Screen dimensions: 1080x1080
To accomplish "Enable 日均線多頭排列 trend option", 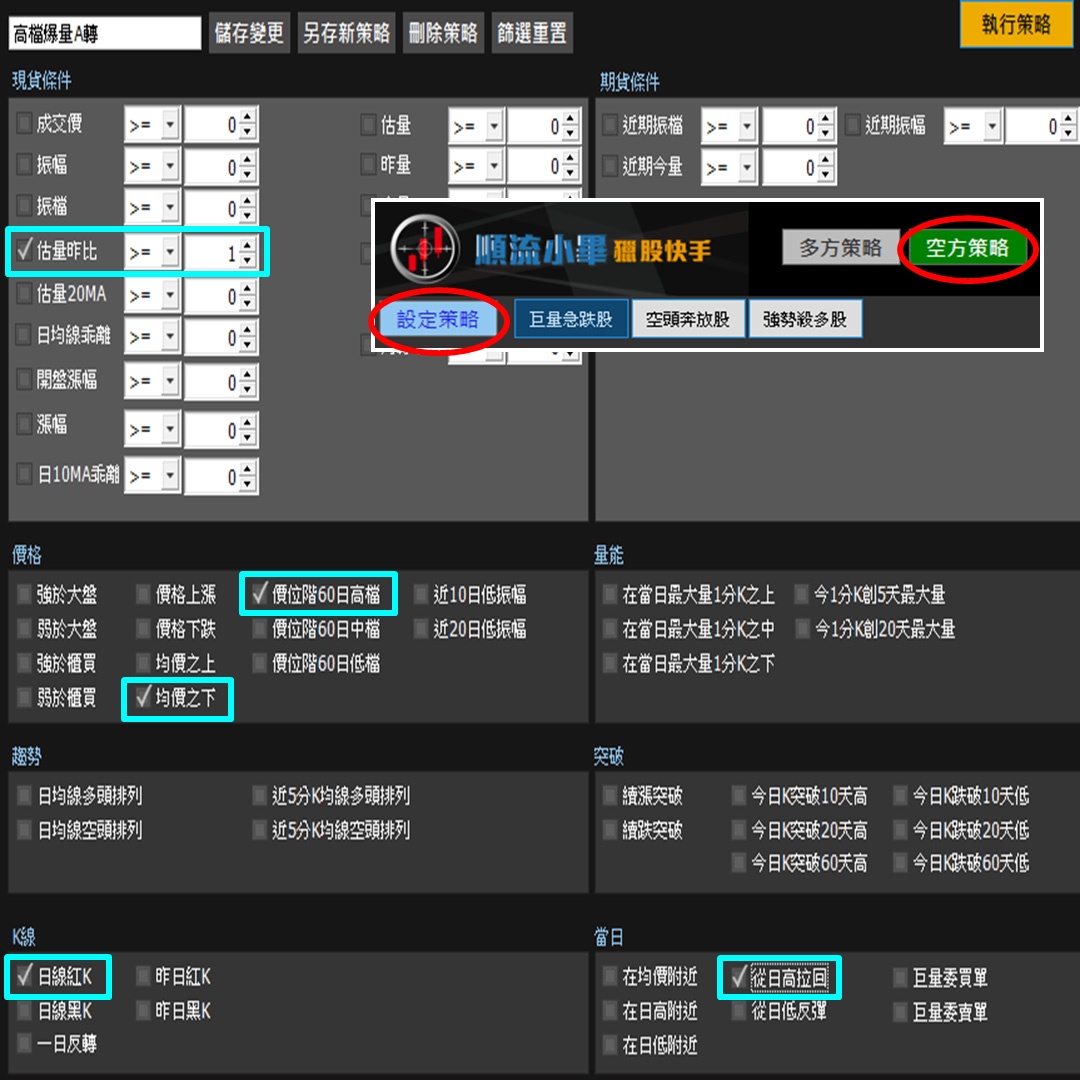I will pyautogui.click(x=24, y=796).
